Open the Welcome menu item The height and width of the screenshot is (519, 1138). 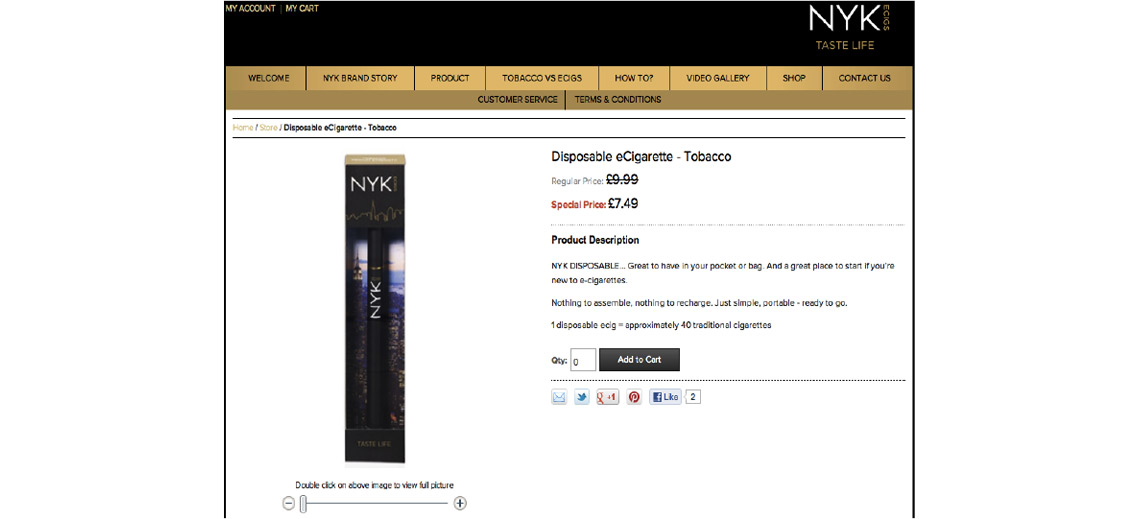click(x=269, y=78)
